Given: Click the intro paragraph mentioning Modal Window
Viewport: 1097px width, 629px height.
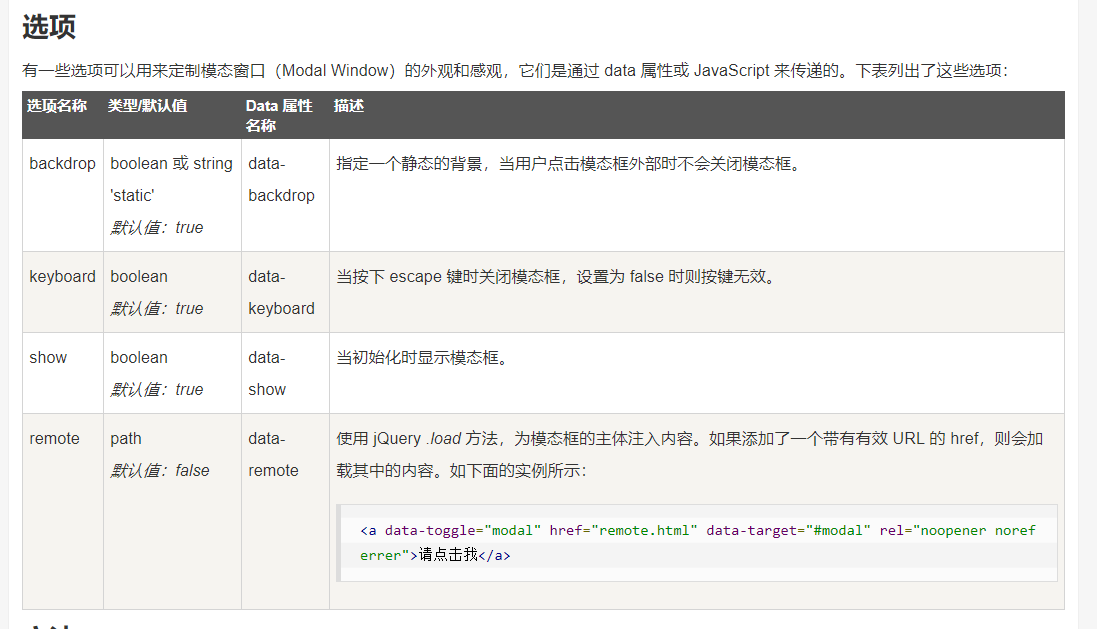Looking at the screenshot, I should tap(515, 71).
